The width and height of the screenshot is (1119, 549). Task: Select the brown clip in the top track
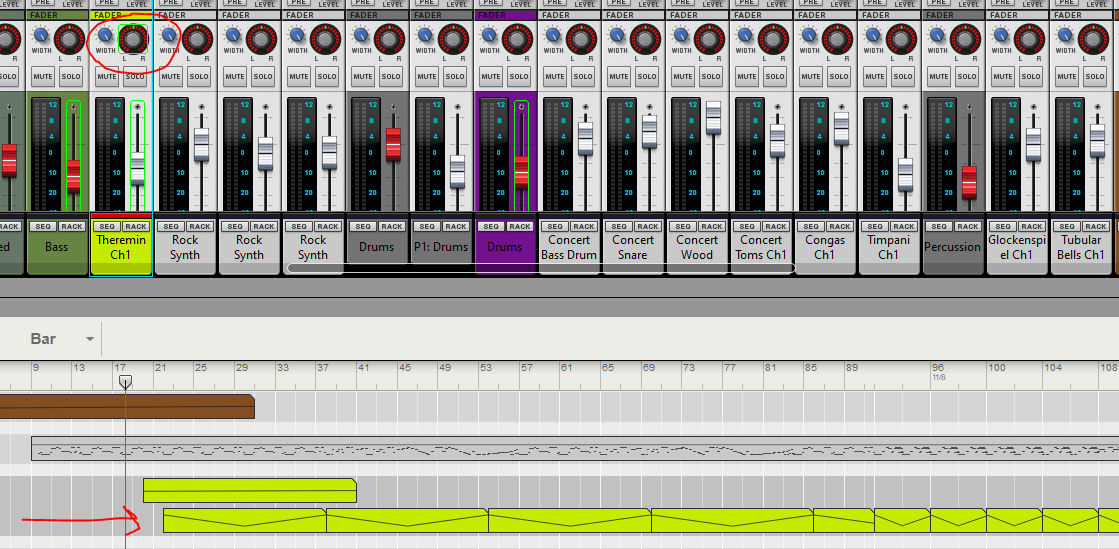tap(125, 406)
